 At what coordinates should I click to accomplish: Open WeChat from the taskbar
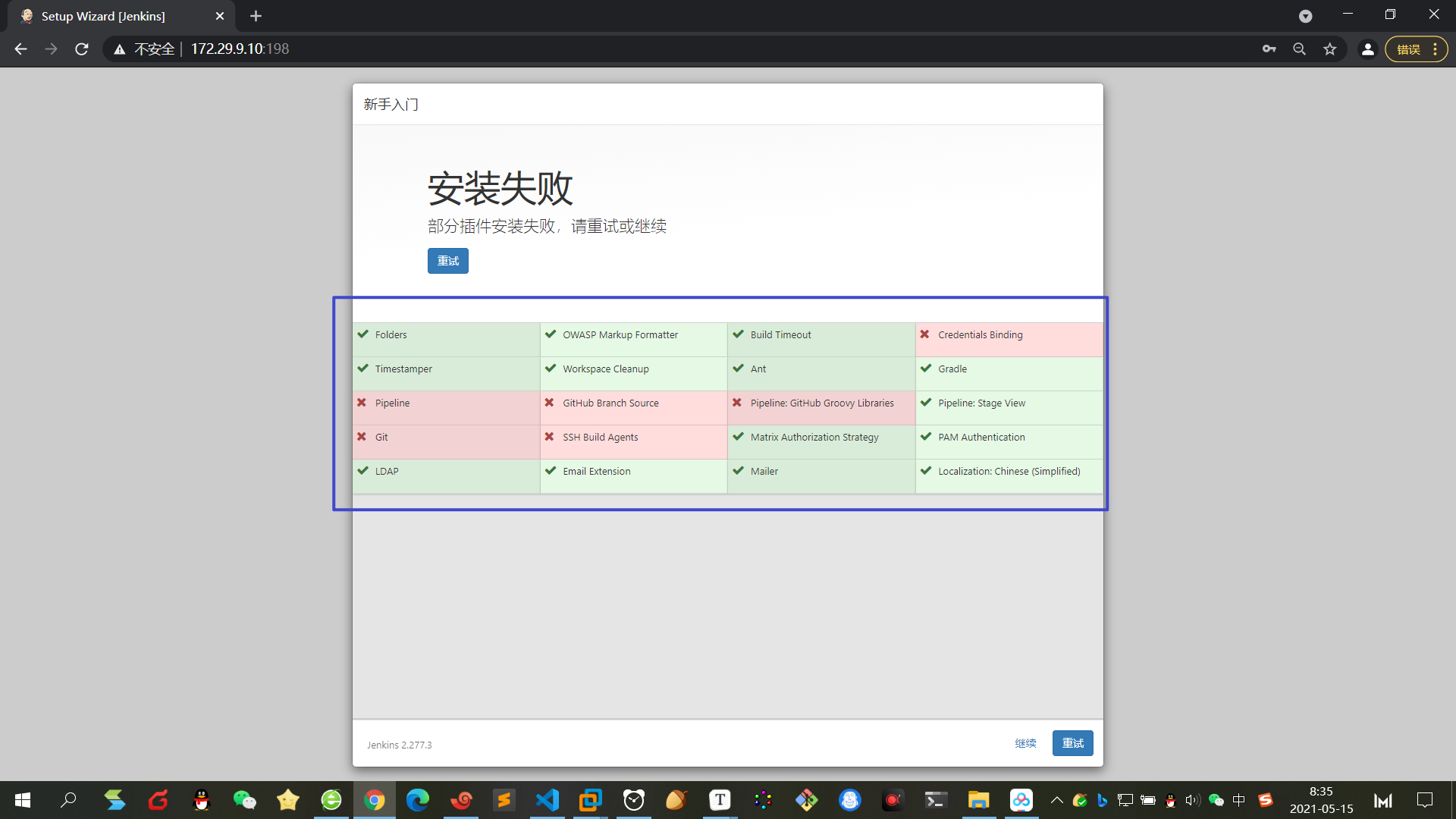(x=244, y=800)
